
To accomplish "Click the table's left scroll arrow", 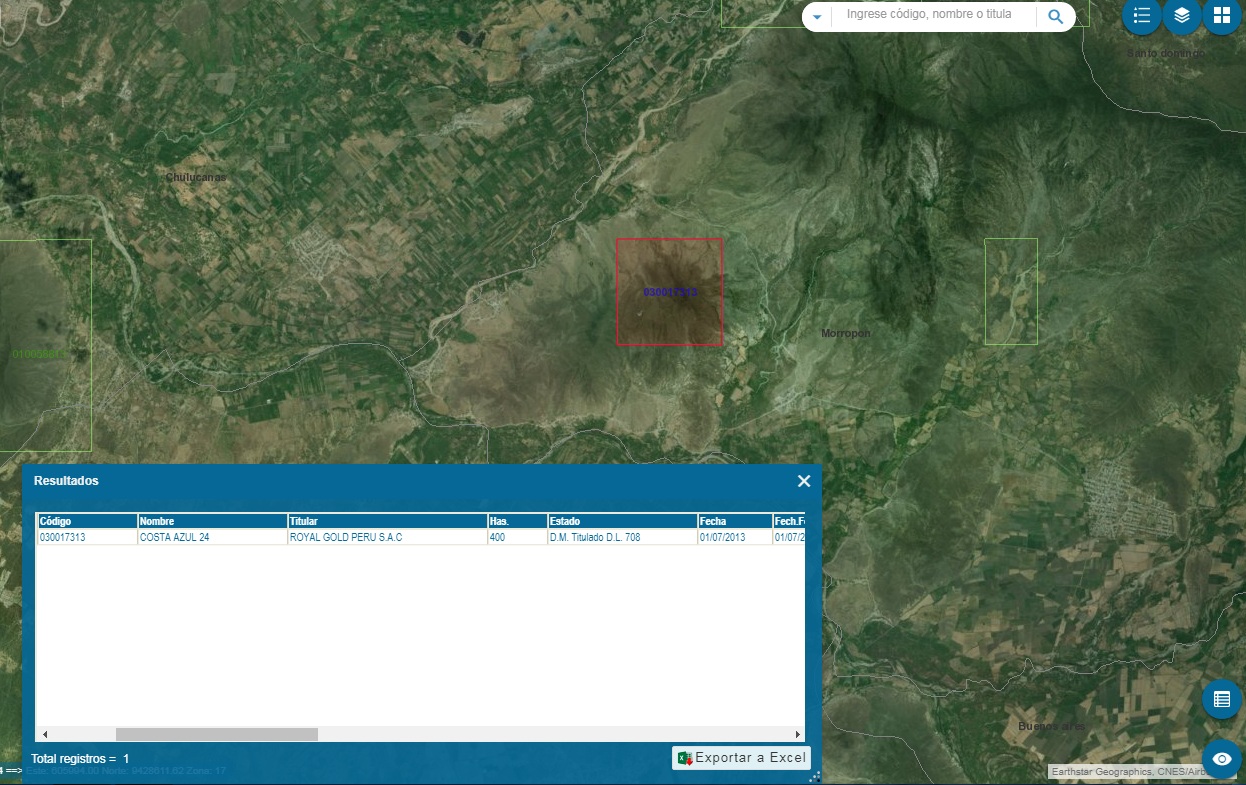I will tap(44, 734).
